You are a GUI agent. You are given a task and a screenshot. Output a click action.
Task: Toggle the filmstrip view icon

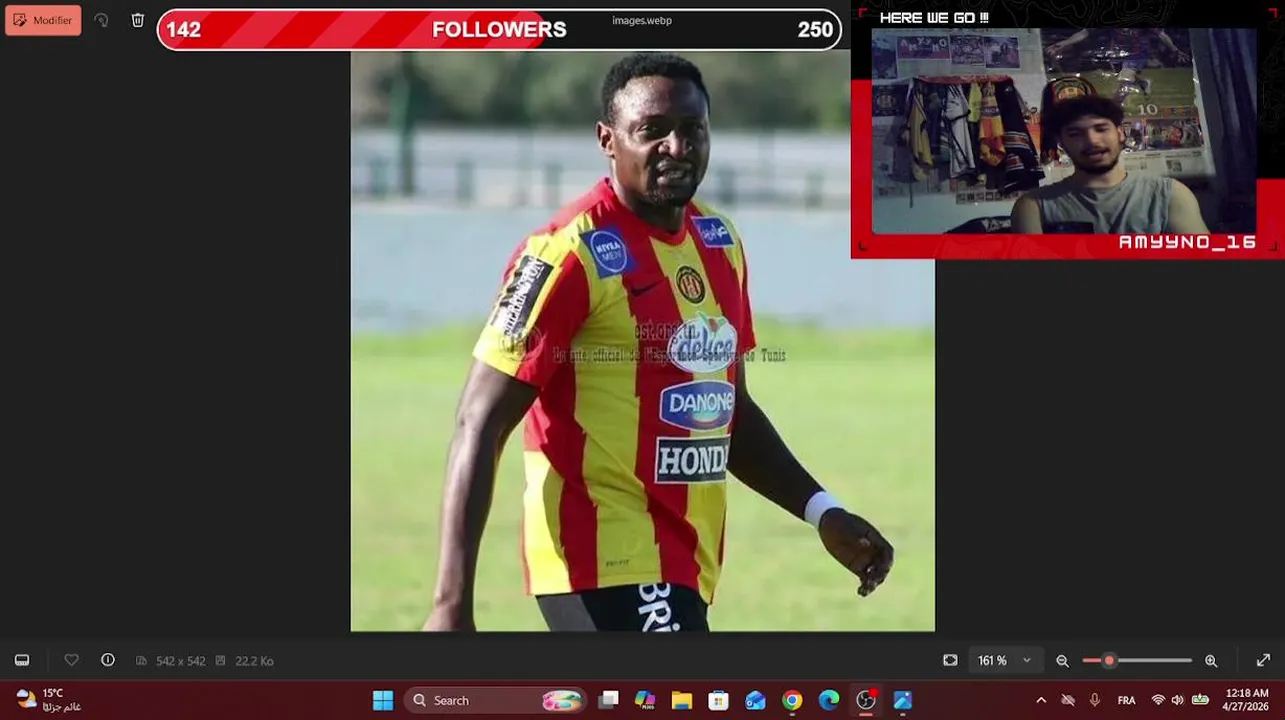[22, 660]
